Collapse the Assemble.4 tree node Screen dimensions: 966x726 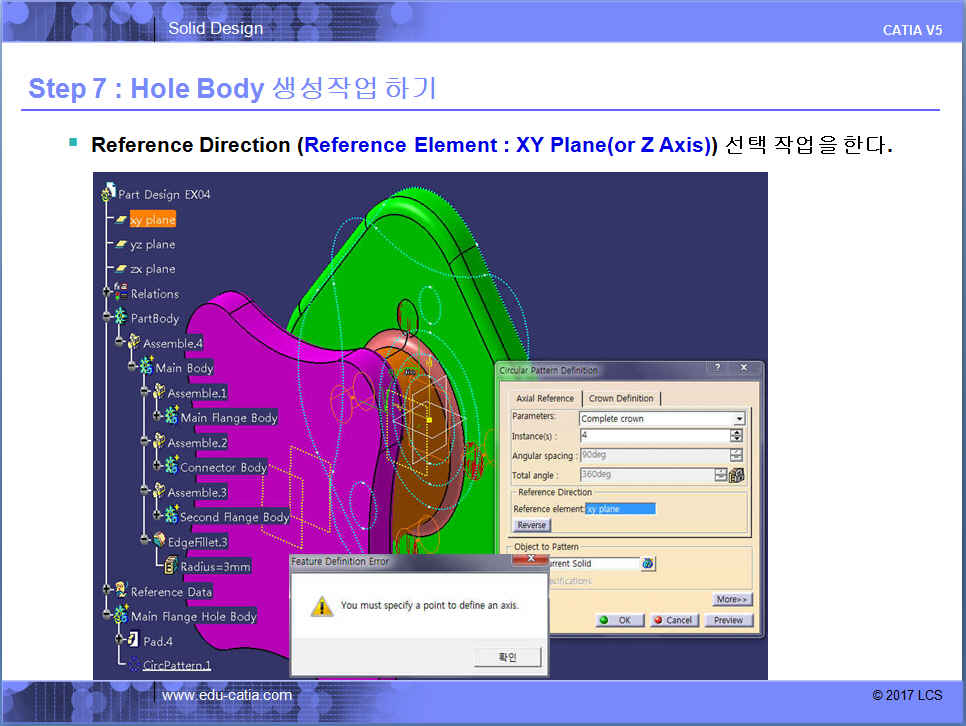pos(119,343)
